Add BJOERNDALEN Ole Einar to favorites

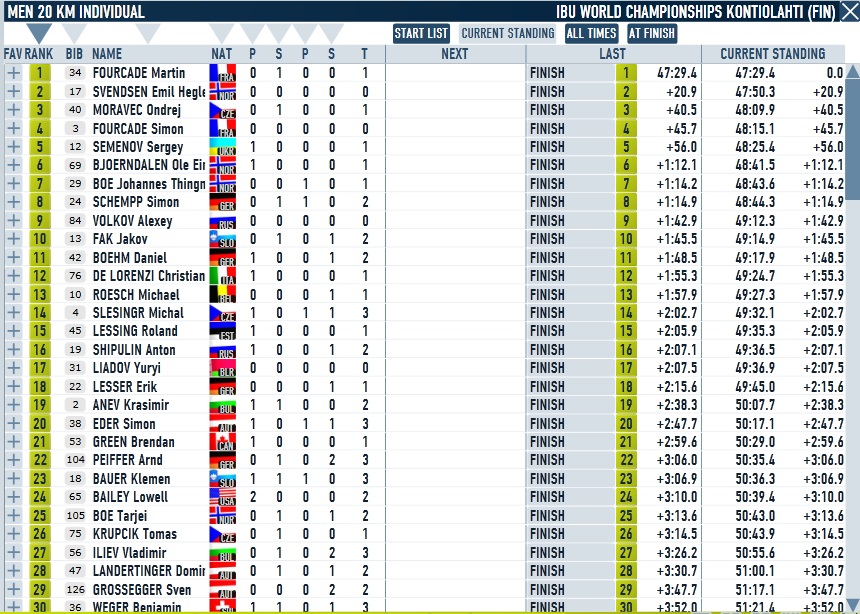coord(14,165)
